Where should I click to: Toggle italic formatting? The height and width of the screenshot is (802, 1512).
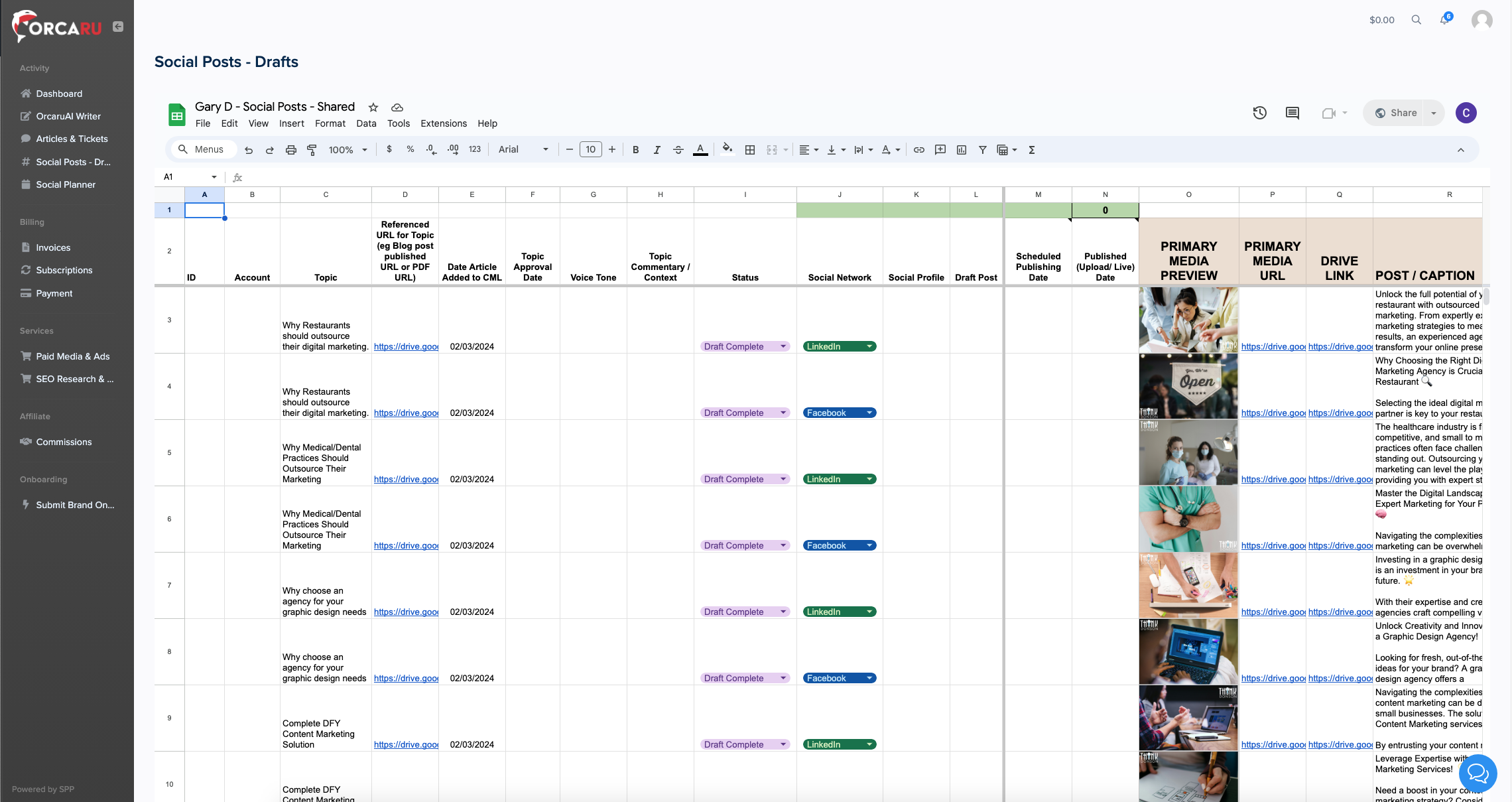pos(657,150)
